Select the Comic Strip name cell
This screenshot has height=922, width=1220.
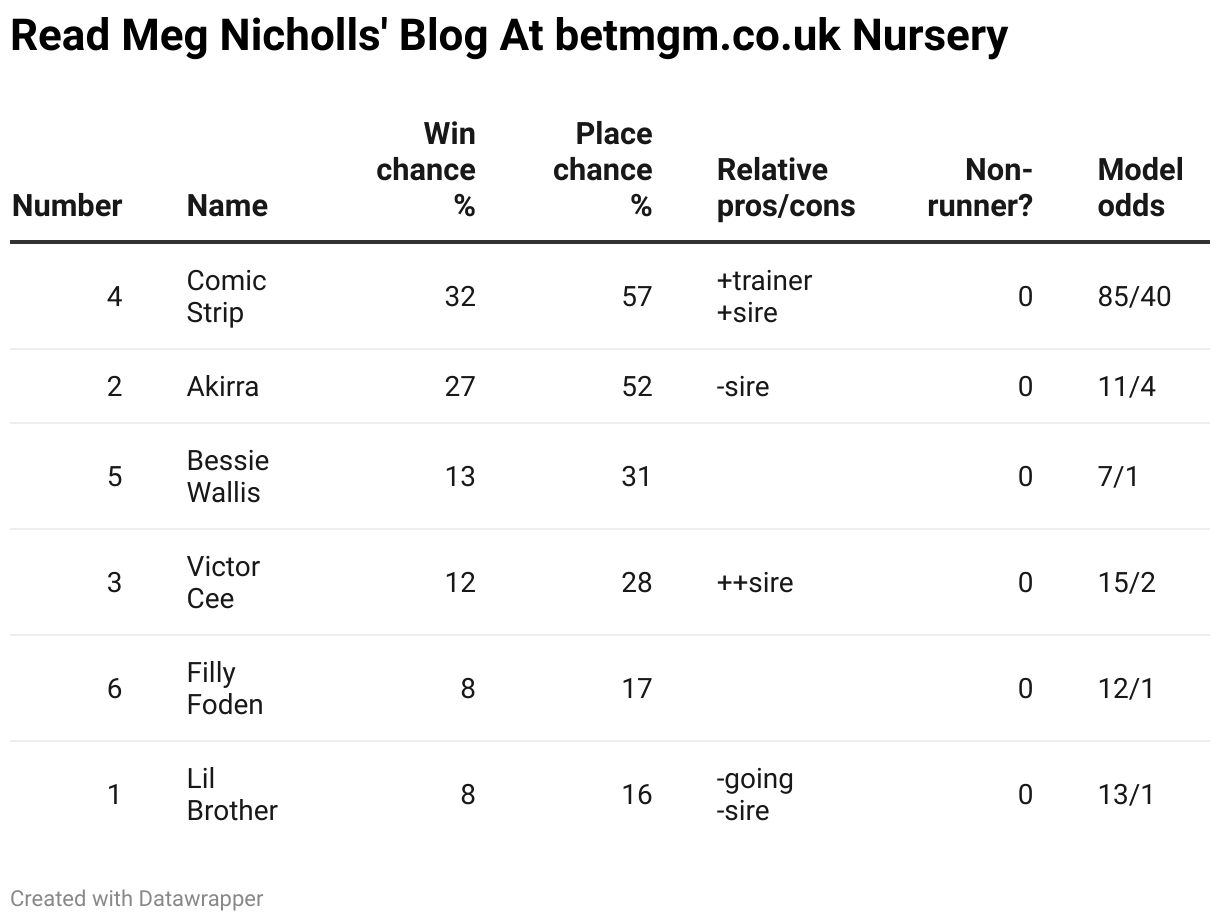tap(226, 296)
